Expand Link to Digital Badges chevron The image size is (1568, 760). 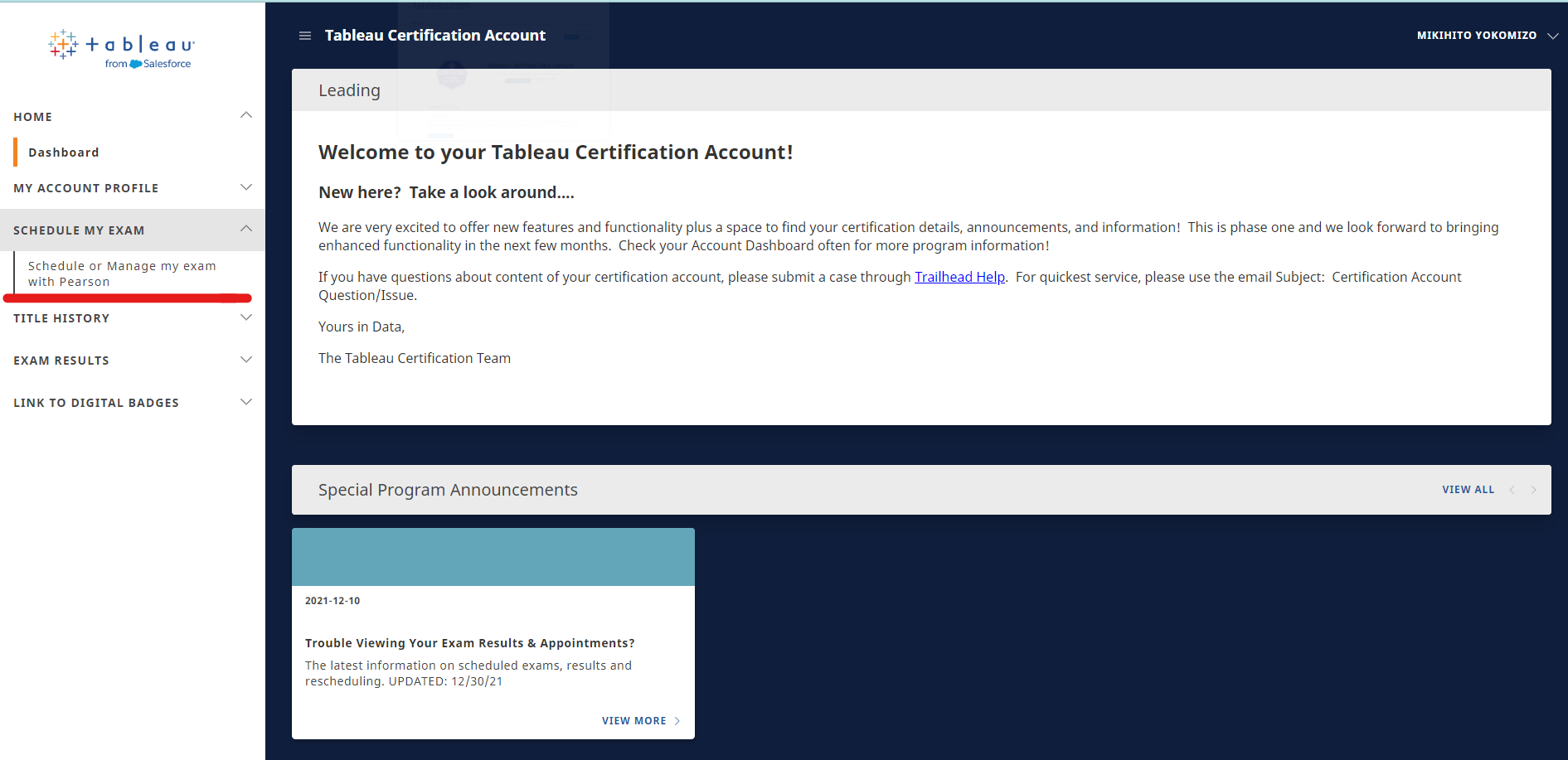(x=246, y=402)
